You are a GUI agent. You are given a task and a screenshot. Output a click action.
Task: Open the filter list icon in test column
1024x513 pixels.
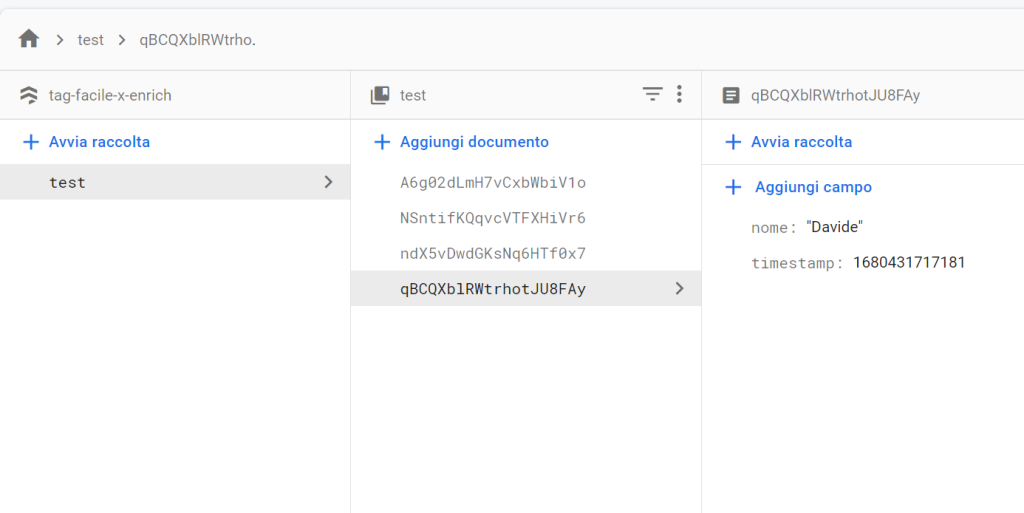pos(652,95)
